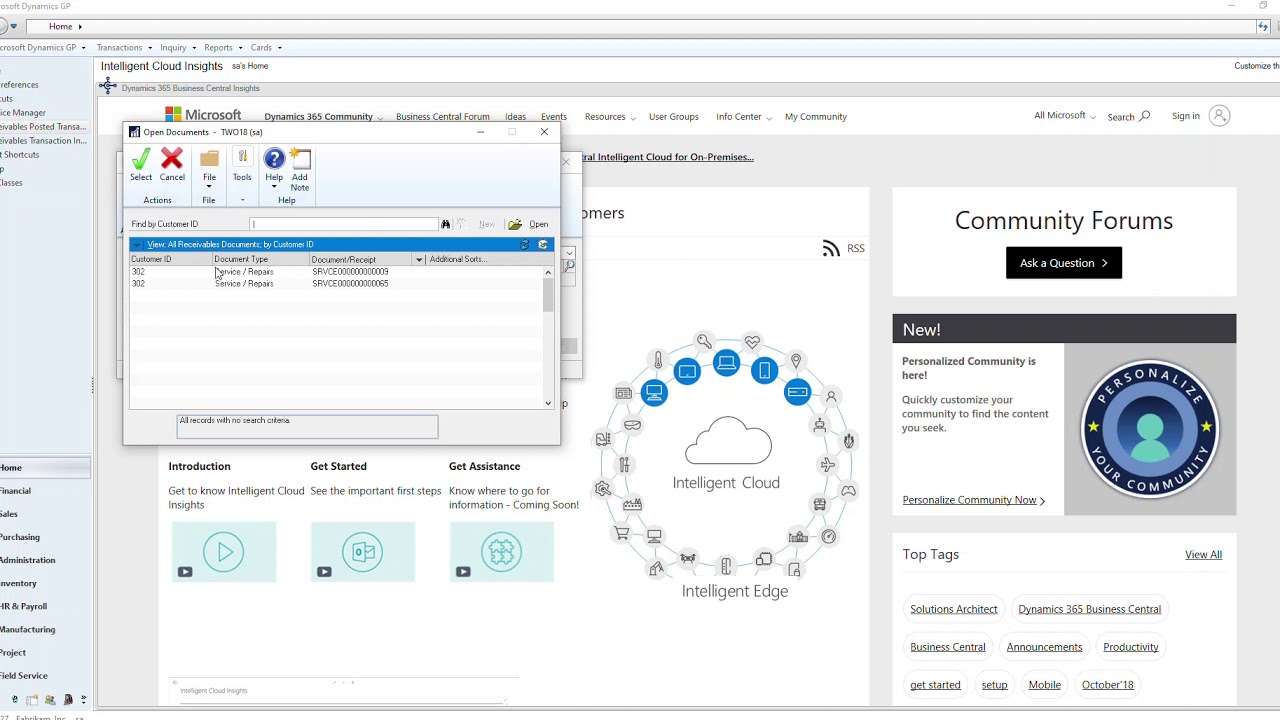Viewport: 1280px width, 720px height.
Task: Click the Ideas link in community header
Action: pyautogui.click(x=515, y=117)
